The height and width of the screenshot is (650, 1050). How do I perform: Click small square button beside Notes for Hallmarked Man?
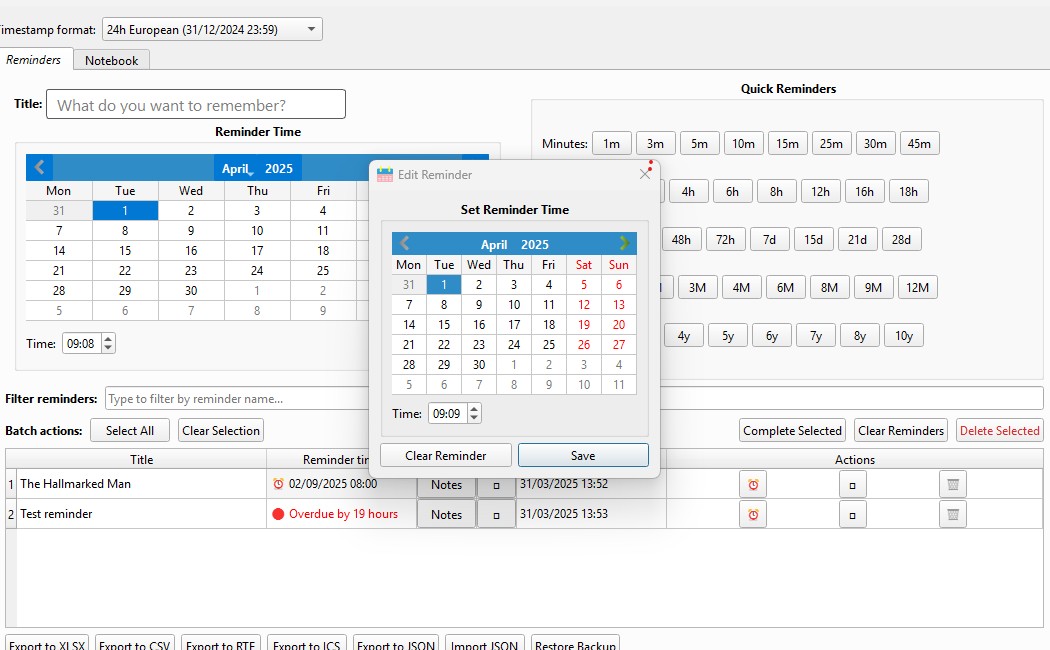[x=496, y=485]
